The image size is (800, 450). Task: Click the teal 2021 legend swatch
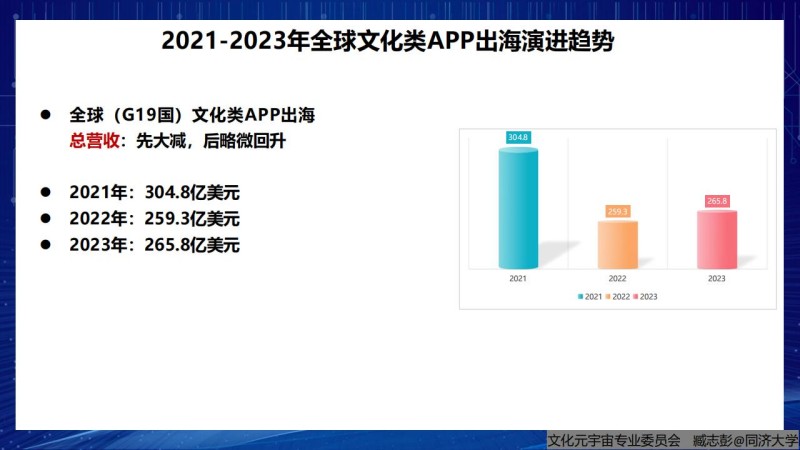[x=580, y=296]
